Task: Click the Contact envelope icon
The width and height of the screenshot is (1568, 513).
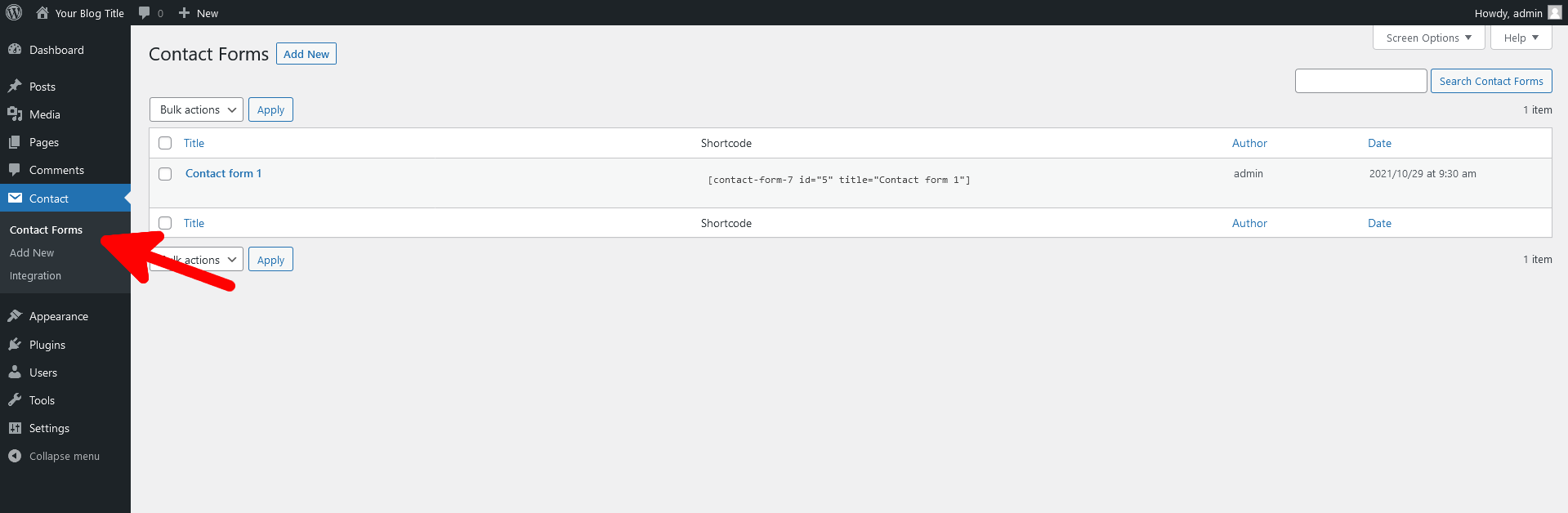Action: click(x=15, y=198)
